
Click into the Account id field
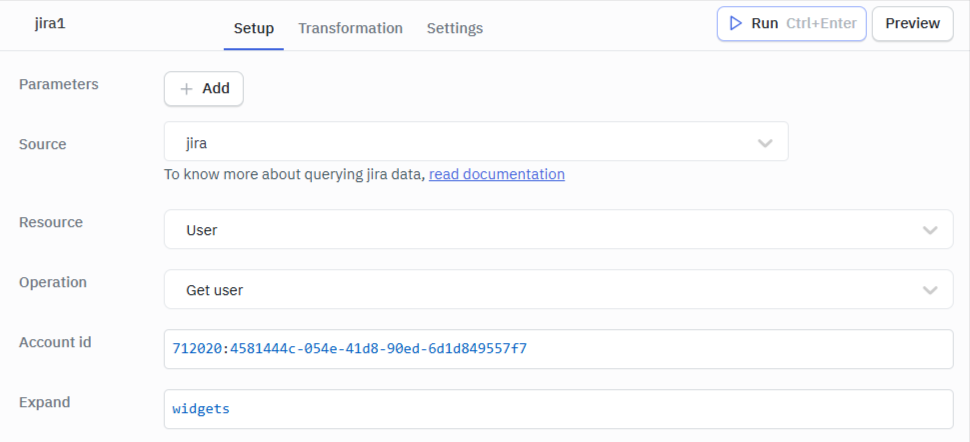coord(558,349)
